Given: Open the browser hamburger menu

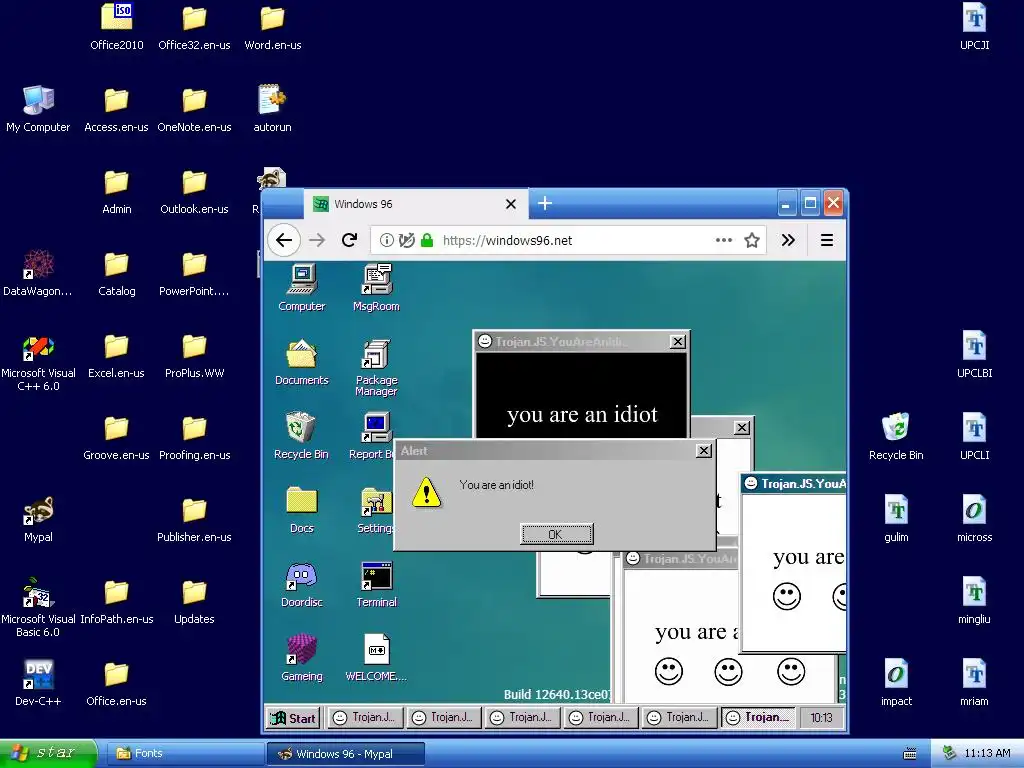Looking at the screenshot, I should [x=827, y=240].
